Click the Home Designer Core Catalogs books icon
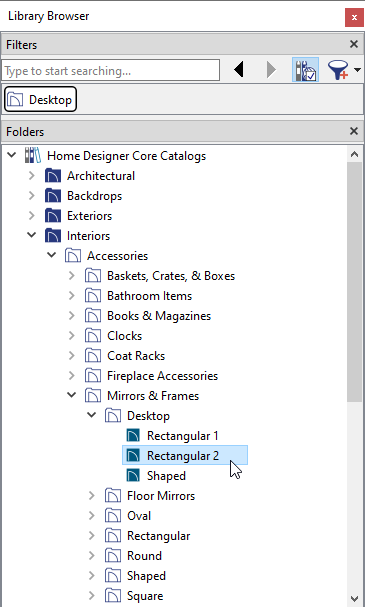 (33, 155)
